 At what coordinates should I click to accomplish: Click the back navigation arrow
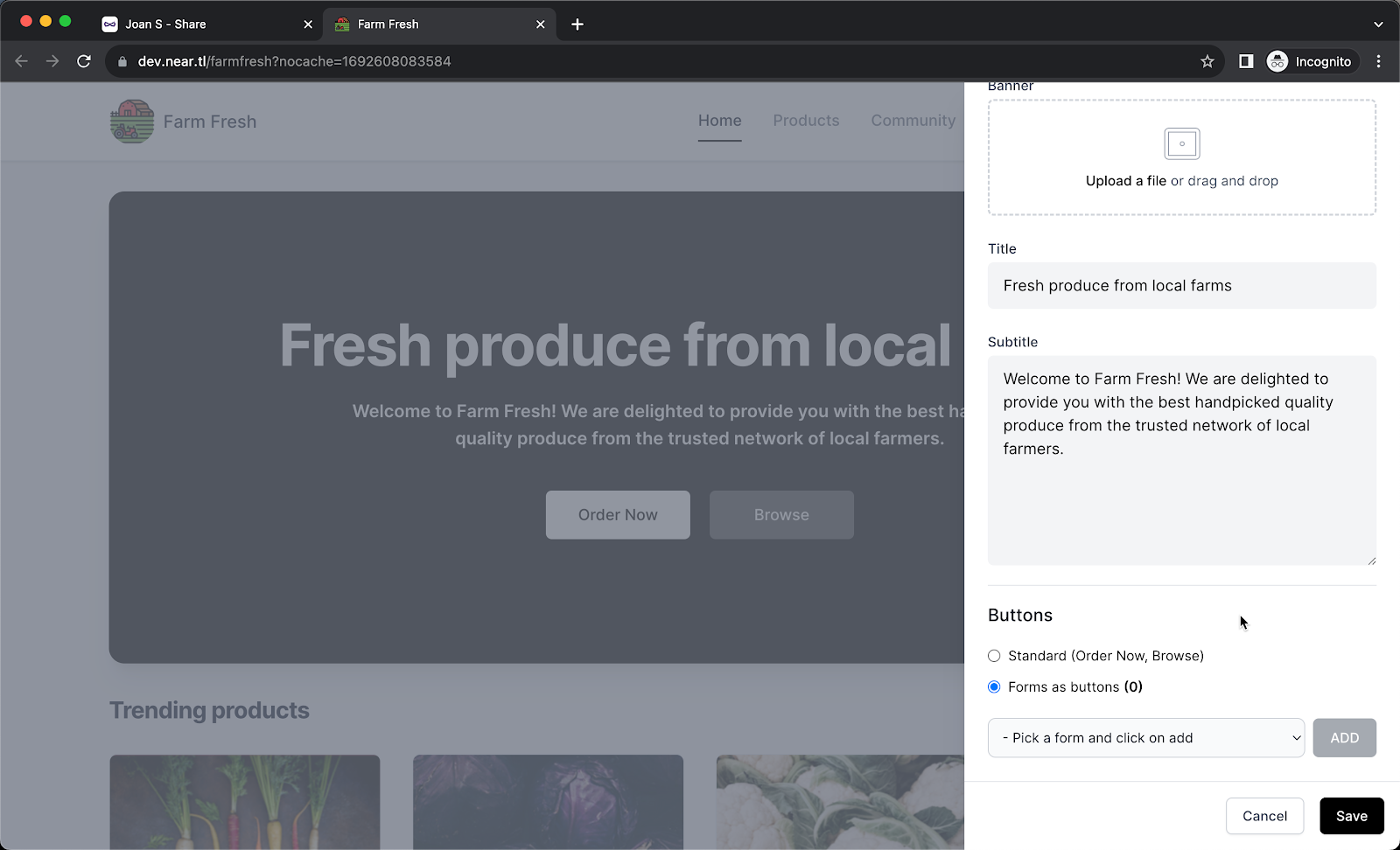(x=21, y=61)
